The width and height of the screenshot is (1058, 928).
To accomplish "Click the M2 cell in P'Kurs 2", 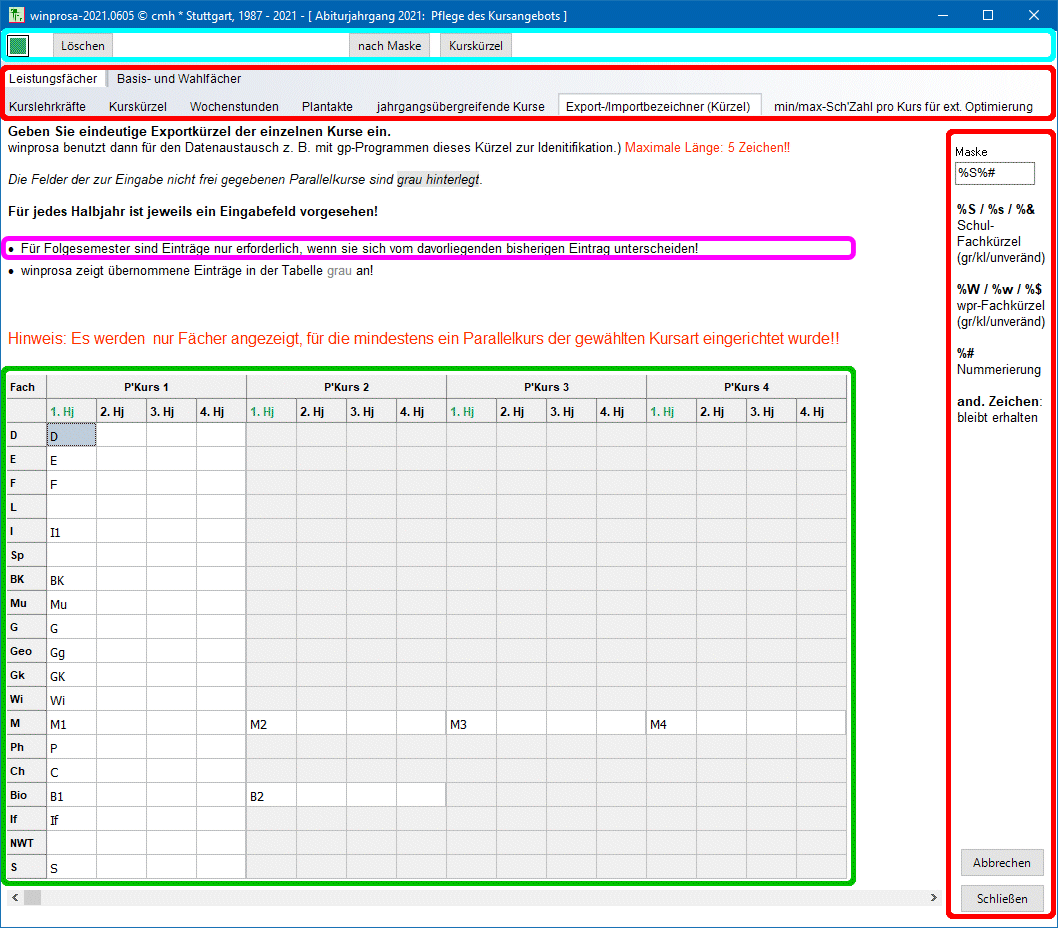I will 271,723.
